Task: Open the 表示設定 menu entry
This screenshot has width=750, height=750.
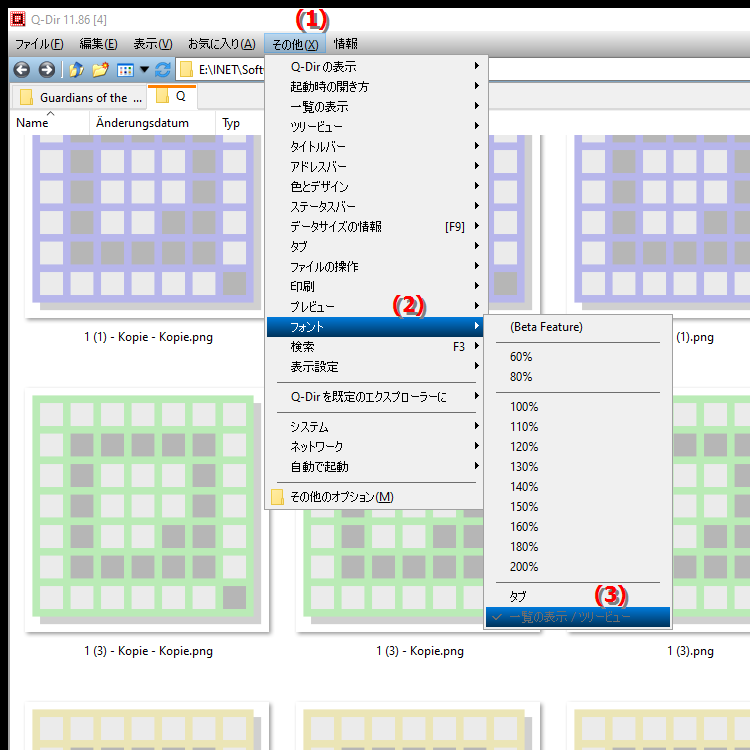Action: [374, 367]
